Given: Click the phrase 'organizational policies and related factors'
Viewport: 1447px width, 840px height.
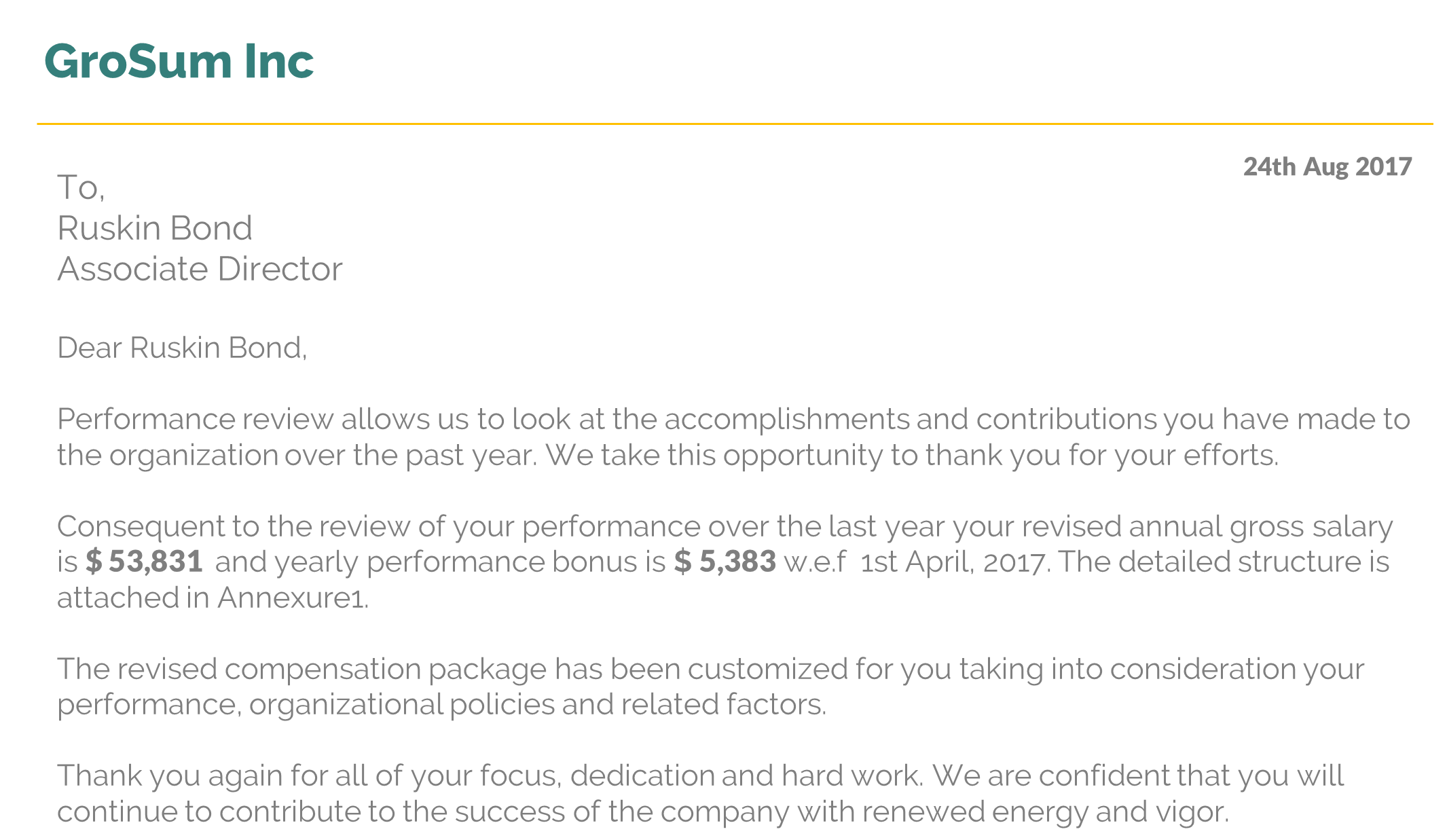Looking at the screenshot, I should (536, 705).
